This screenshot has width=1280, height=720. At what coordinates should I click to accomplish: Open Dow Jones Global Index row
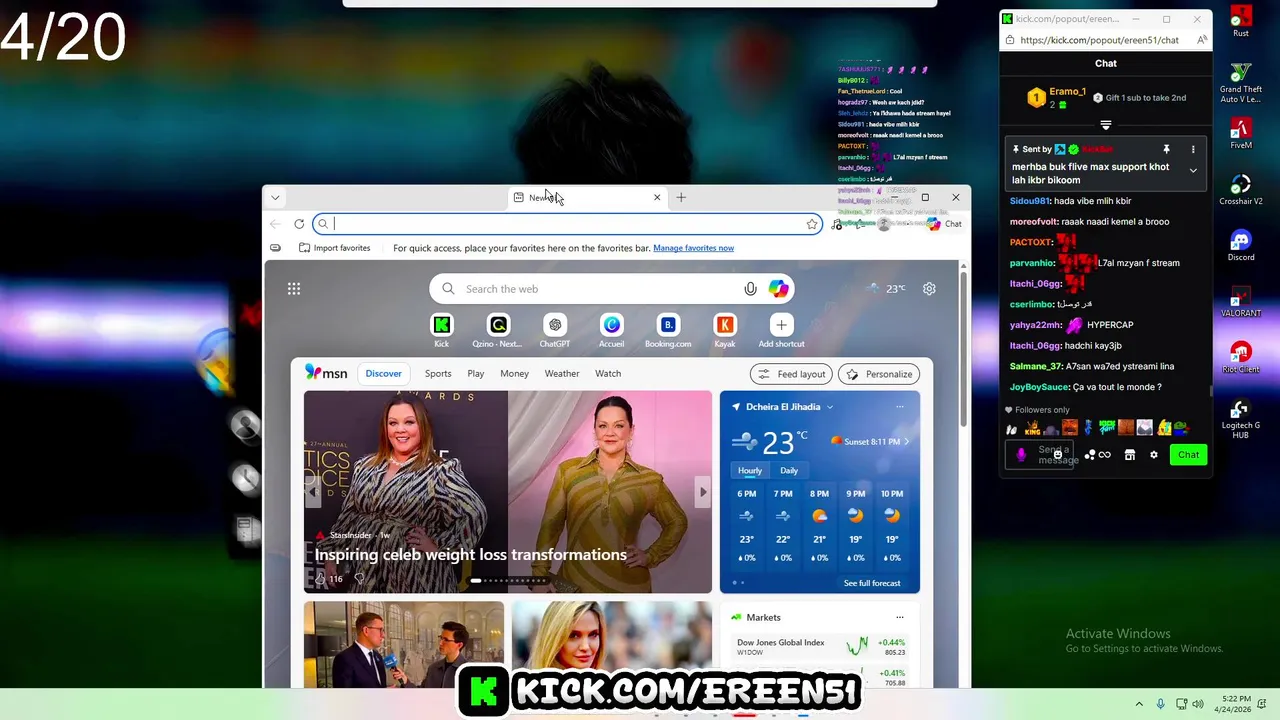(820, 647)
